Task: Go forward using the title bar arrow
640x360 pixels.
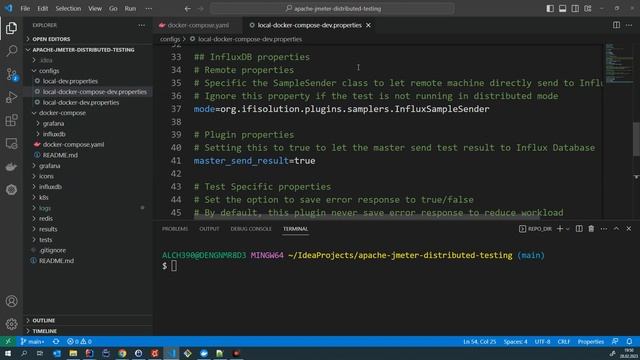Action: [200, 9]
